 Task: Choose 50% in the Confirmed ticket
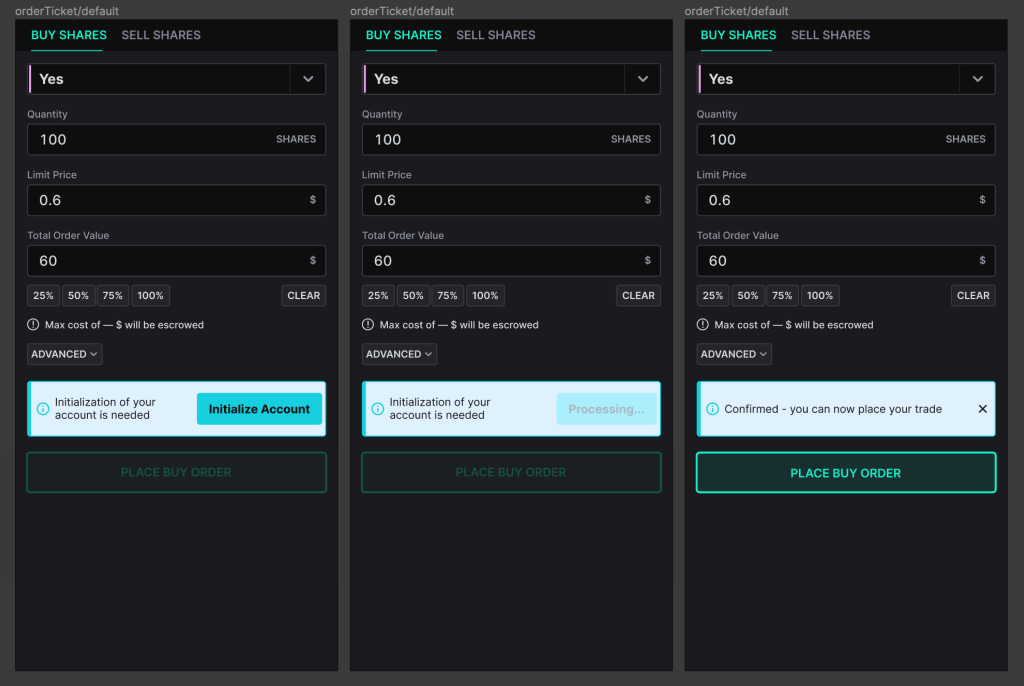pos(748,295)
